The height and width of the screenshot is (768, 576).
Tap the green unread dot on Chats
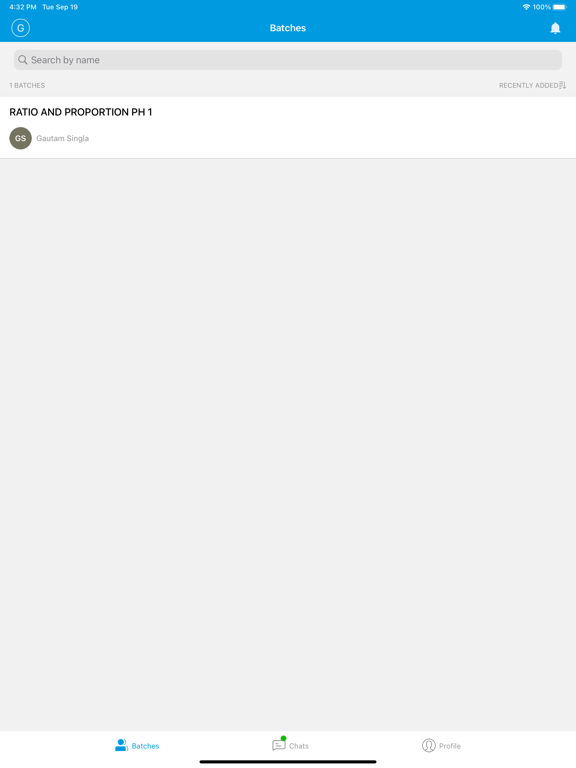click(x=284, y=738)
